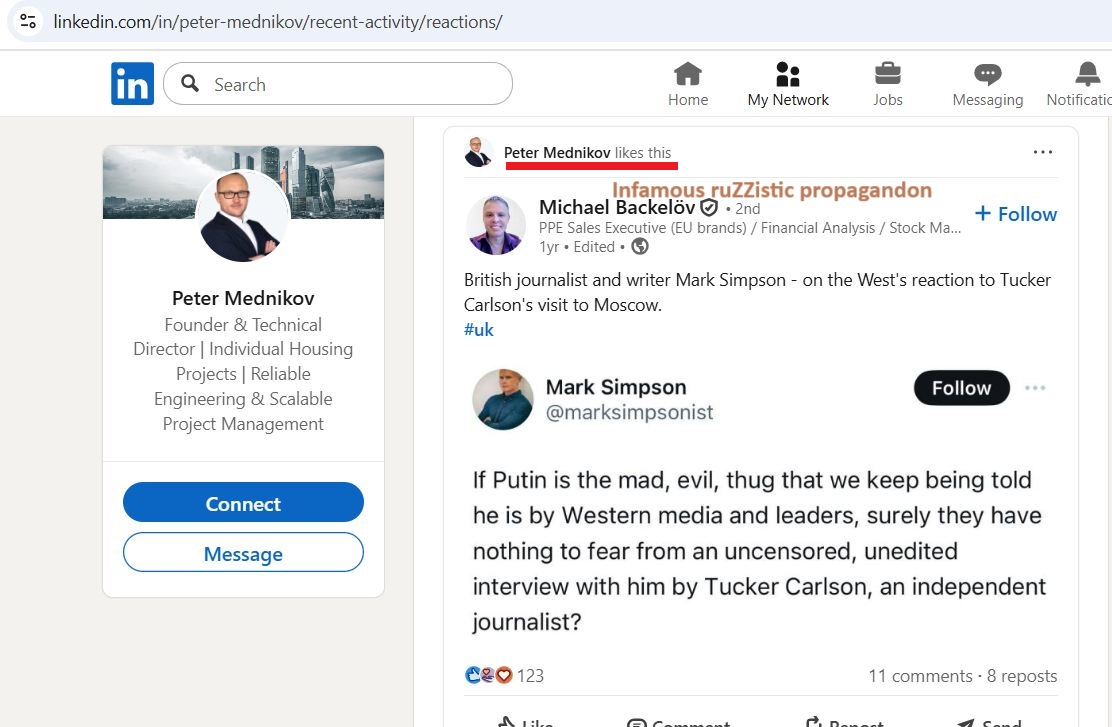View the 8 reposts link
Viewport: 1112px width, 727px height.
click(1022, 676)
